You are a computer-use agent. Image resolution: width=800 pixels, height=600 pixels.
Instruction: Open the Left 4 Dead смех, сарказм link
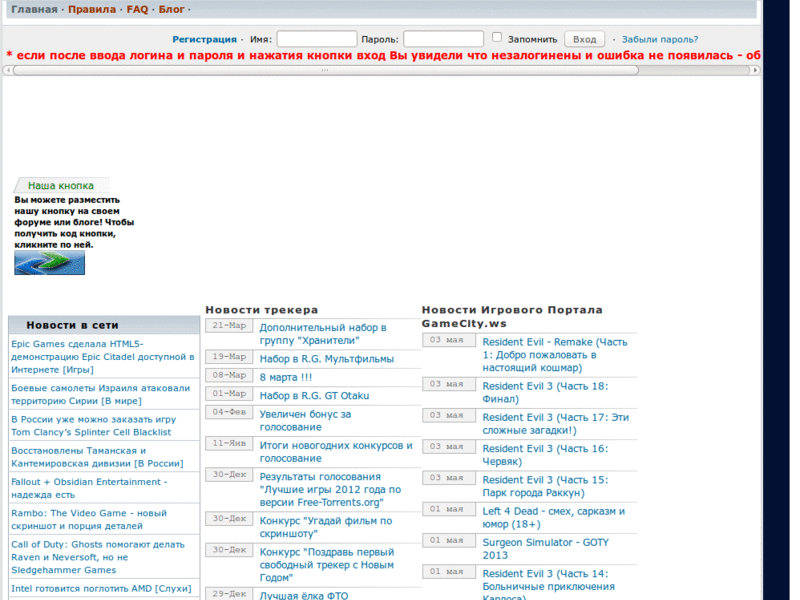tap(554, 517)
